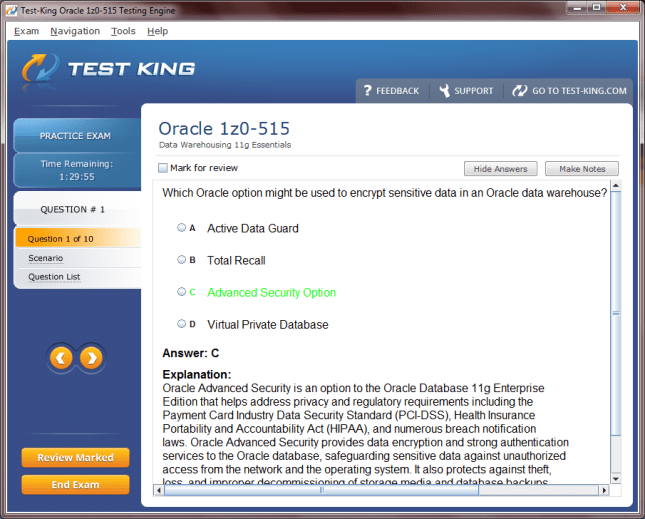Click the Oracle 1z0-515 heading
Screen dimensions: 645x519
[224, 129]
